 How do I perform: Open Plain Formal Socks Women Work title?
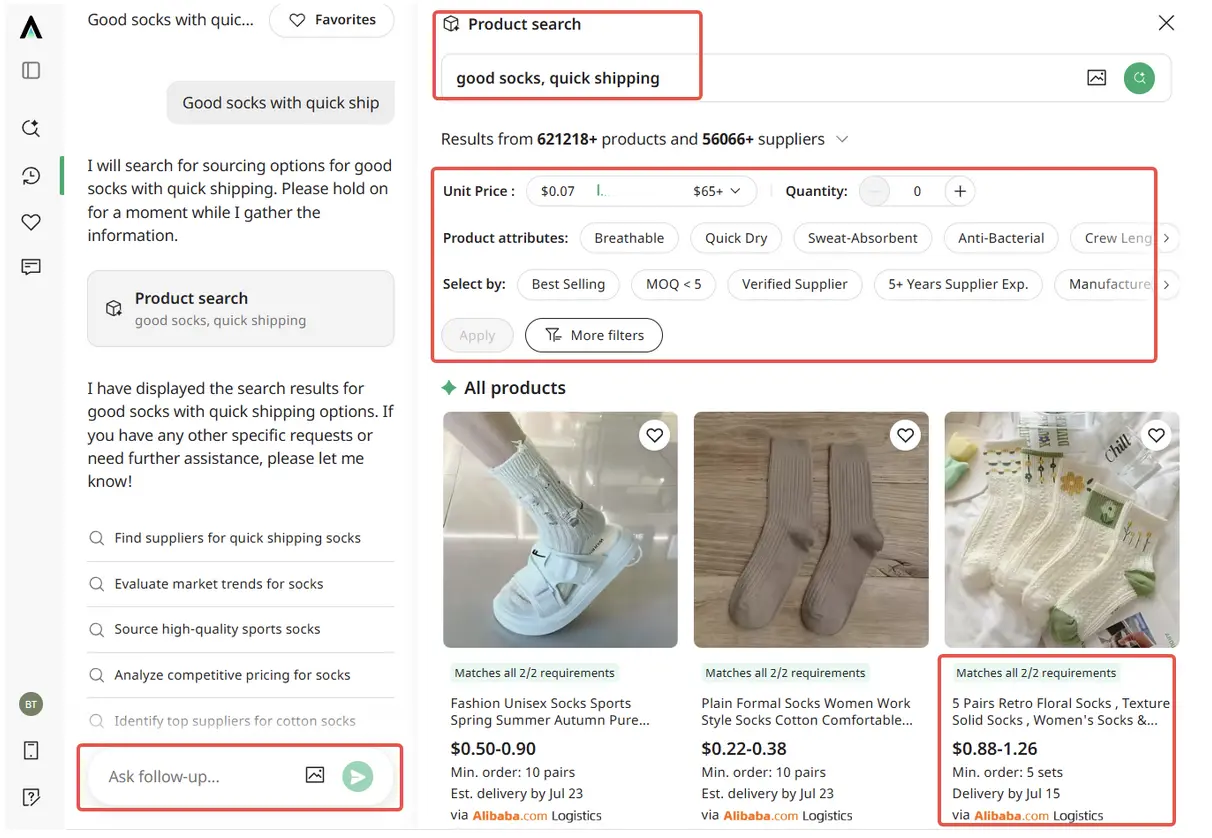807,711
